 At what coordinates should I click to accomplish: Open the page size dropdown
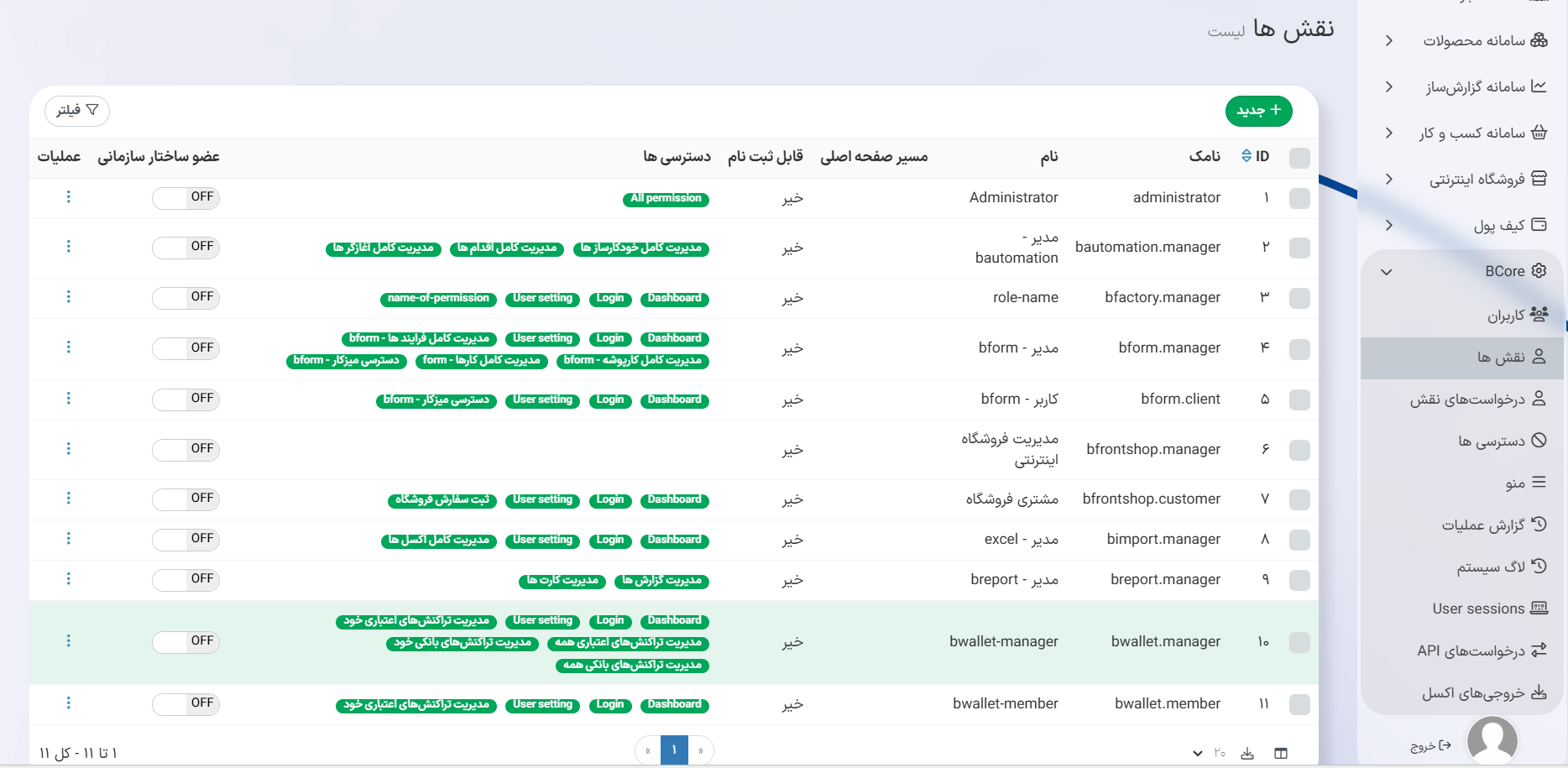point(1209,753)
